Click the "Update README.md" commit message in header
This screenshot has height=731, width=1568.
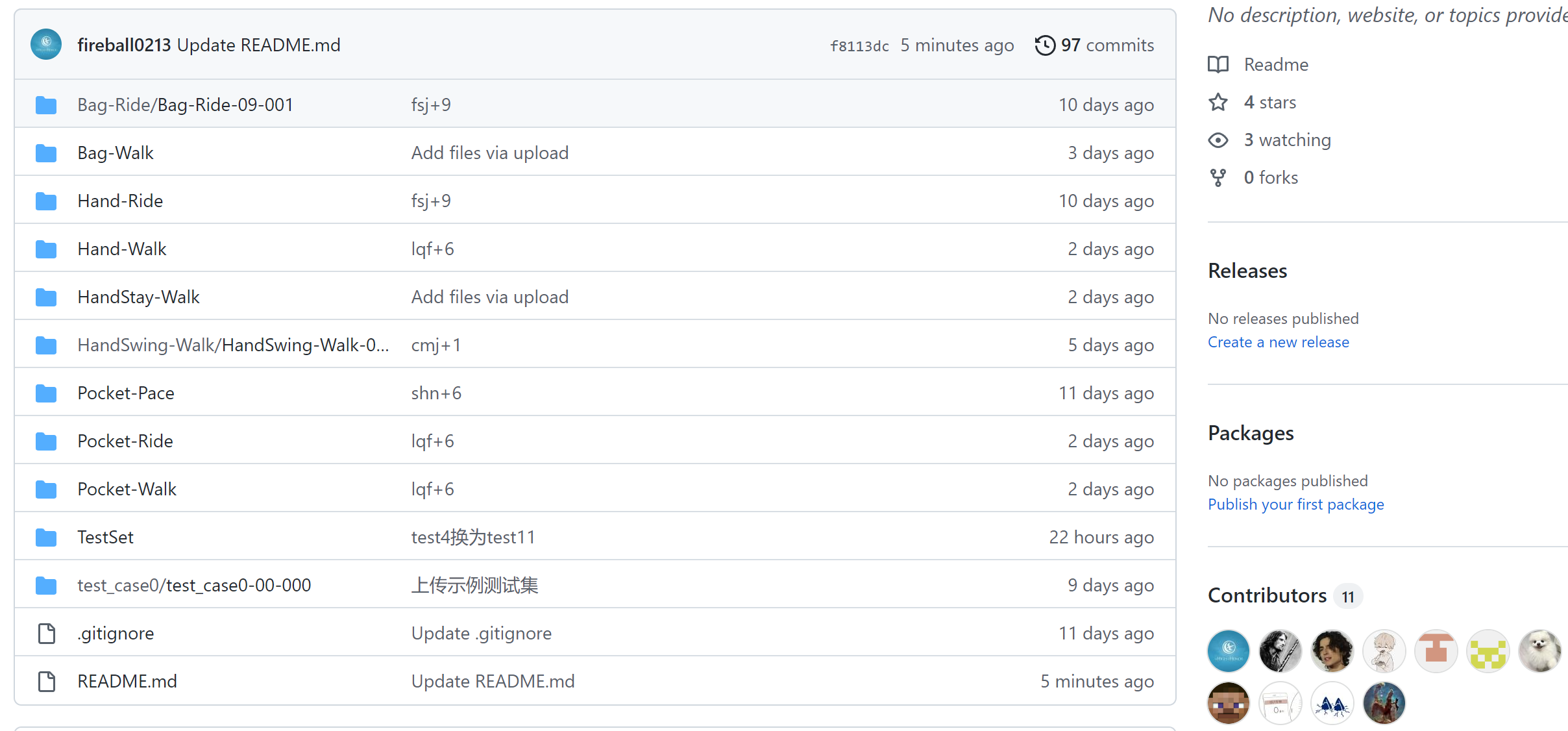pyautogui.click(x=258, y=45)
